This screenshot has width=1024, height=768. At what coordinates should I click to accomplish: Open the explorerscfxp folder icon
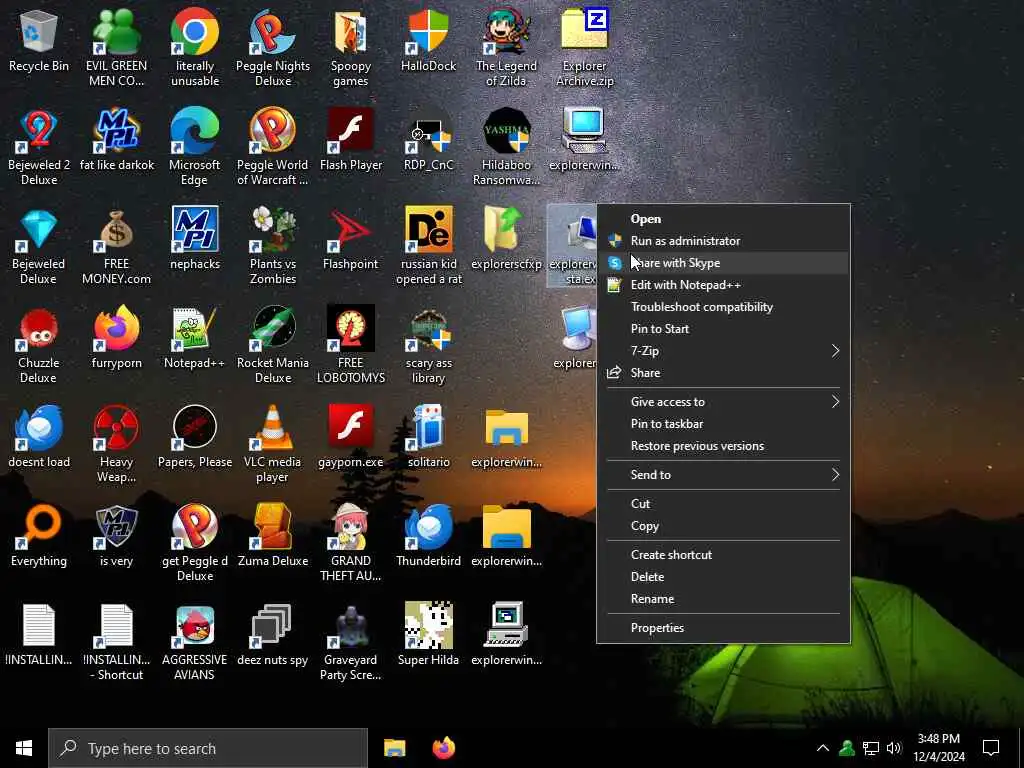point(506,239)
